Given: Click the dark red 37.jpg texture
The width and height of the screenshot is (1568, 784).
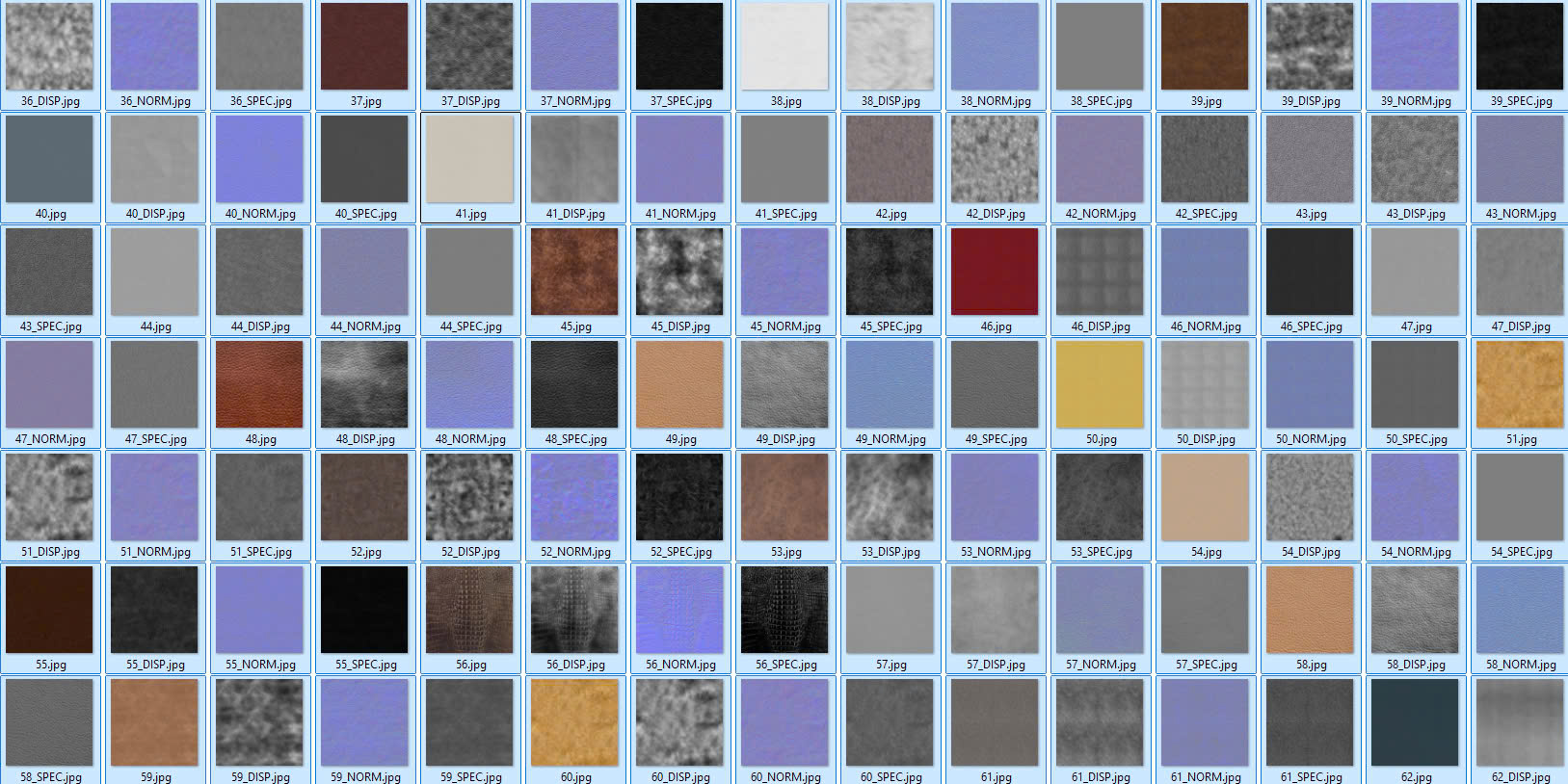Looking at the screenshot, I should 365,46.
